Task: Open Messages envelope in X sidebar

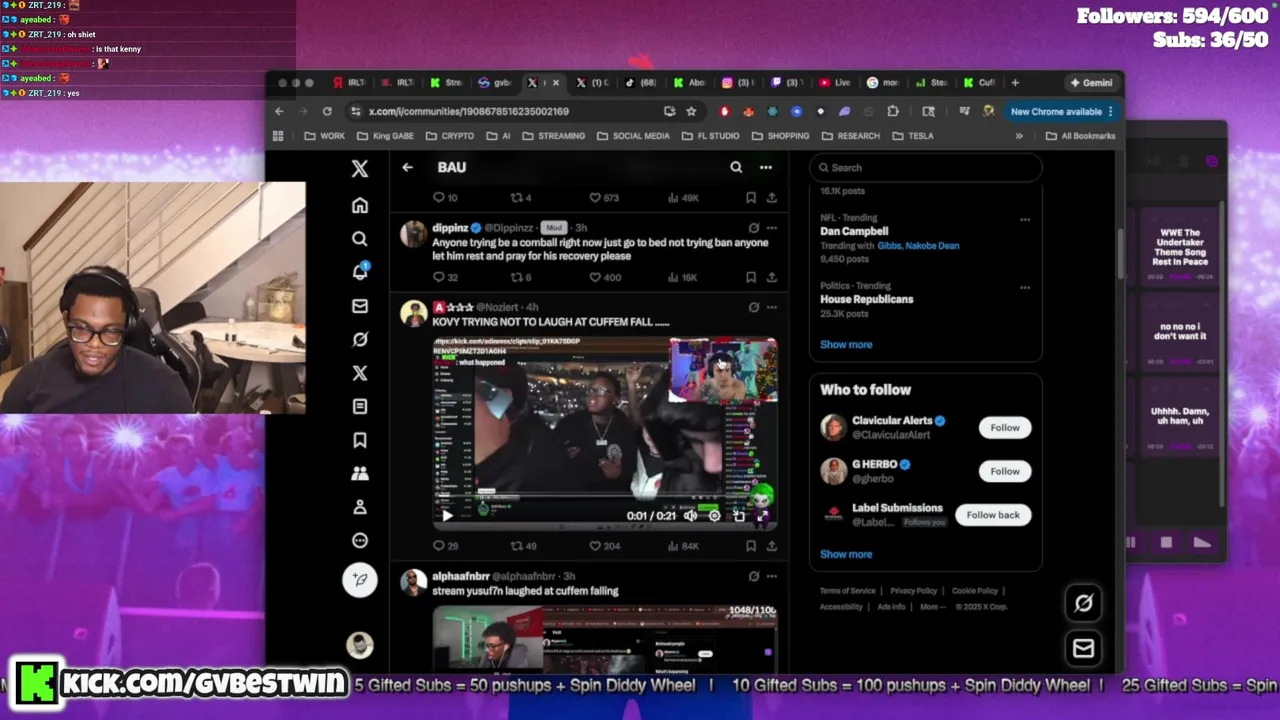Action: [360, 306]
